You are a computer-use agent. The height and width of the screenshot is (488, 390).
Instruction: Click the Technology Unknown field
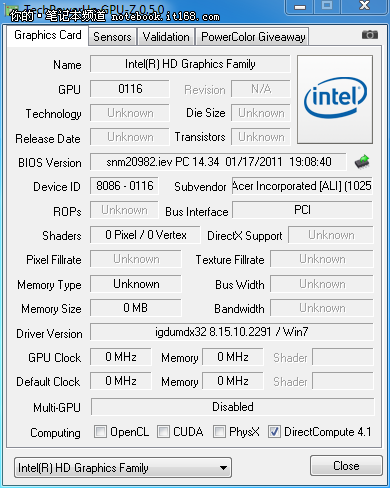[x=130, y=113]
